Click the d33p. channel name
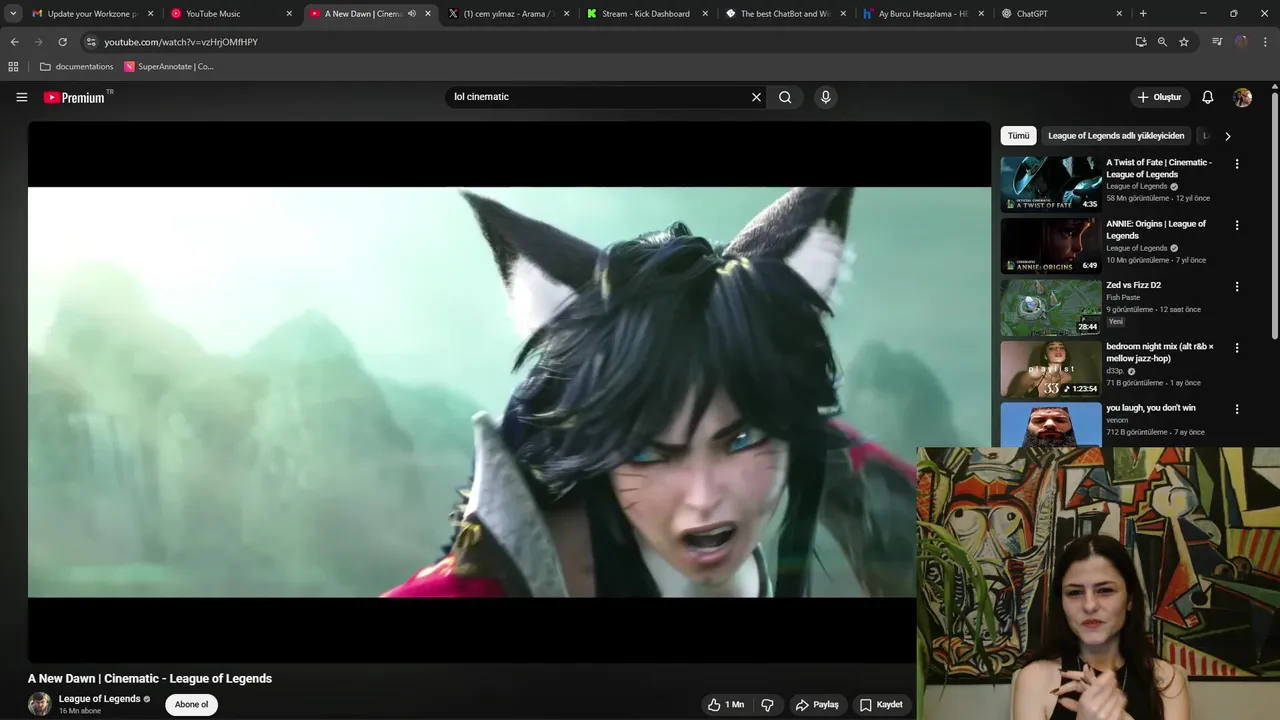The width and height of the screenshot is (1280, 720). (1115, 371)
